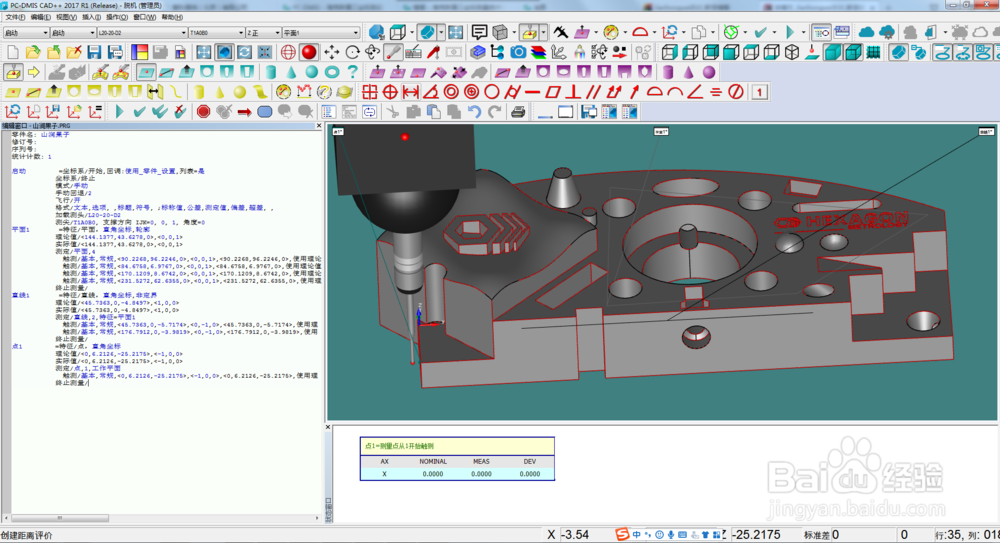This screenshot has width=1000, height=543.
Task: Select the measured line feature icon (teal)
Action: coord(166,72)
